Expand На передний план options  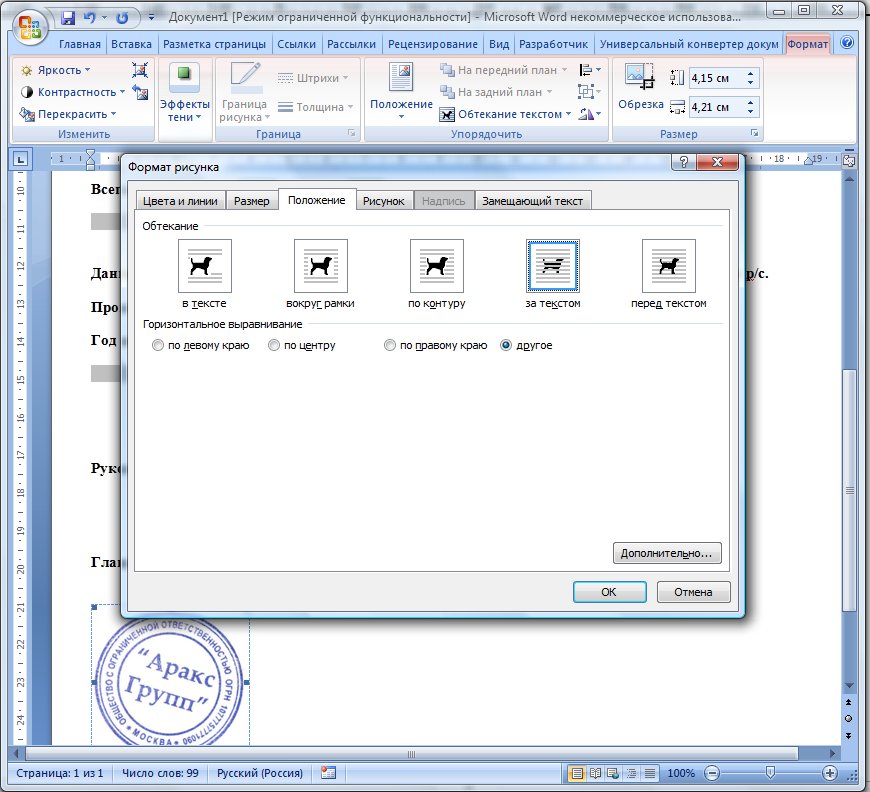(x=564, y=70)
